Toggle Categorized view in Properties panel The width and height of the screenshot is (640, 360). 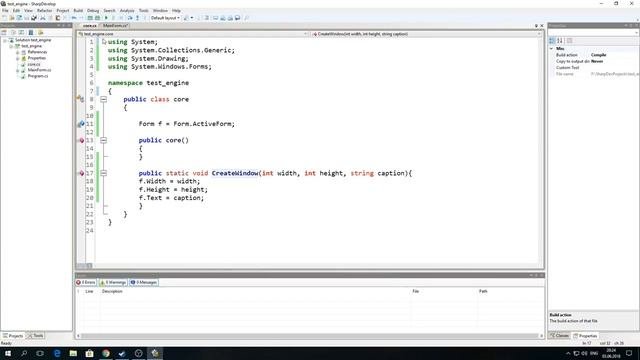552,40
